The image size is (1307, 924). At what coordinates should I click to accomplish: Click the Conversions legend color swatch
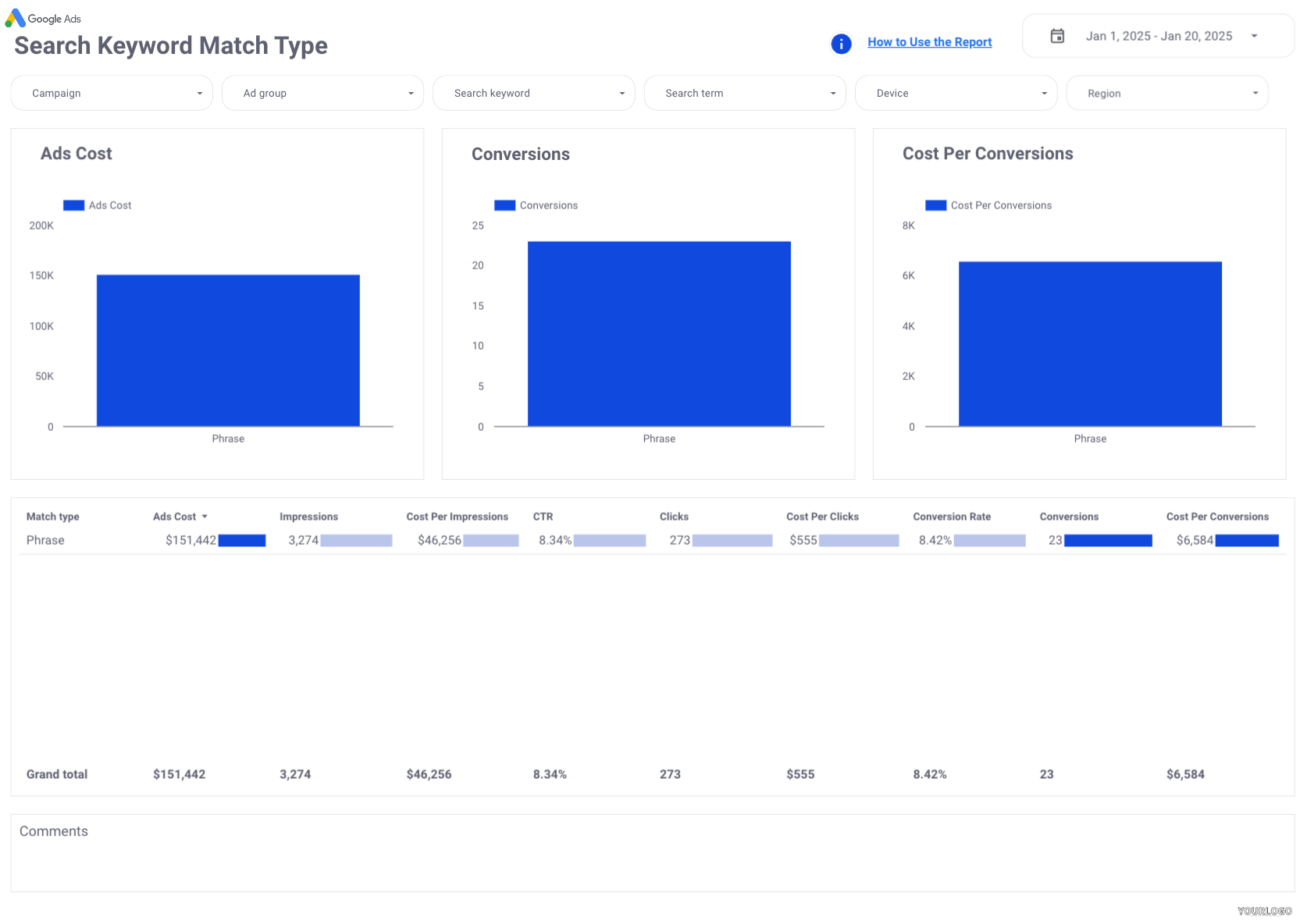coord(504,205)
